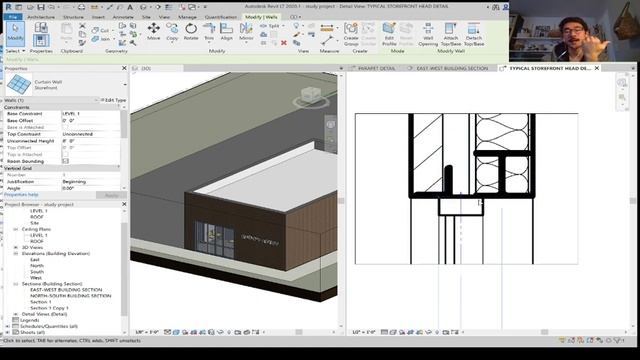This screenshot has height=360, width=640.
Task: Click the red Delete X icon
Action: [x=284, y=42]
